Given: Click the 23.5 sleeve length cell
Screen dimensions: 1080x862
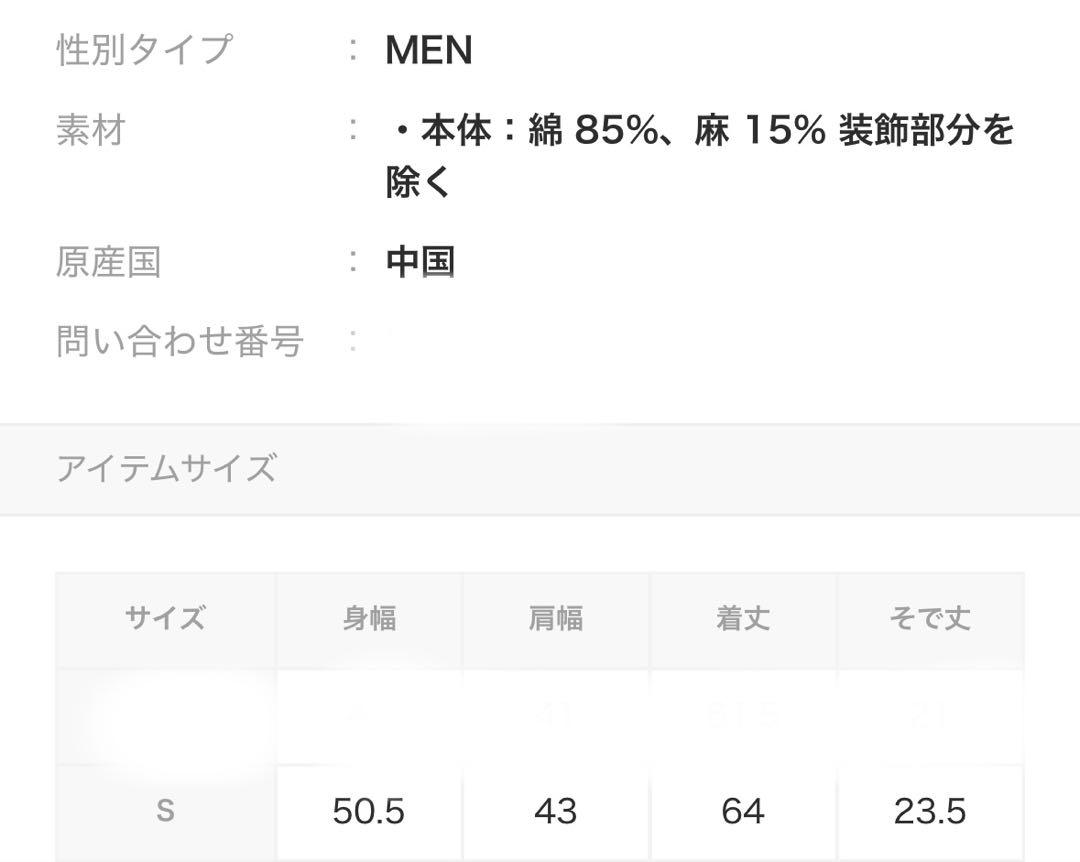Looking at the screenshot, I should pos(931,811).
